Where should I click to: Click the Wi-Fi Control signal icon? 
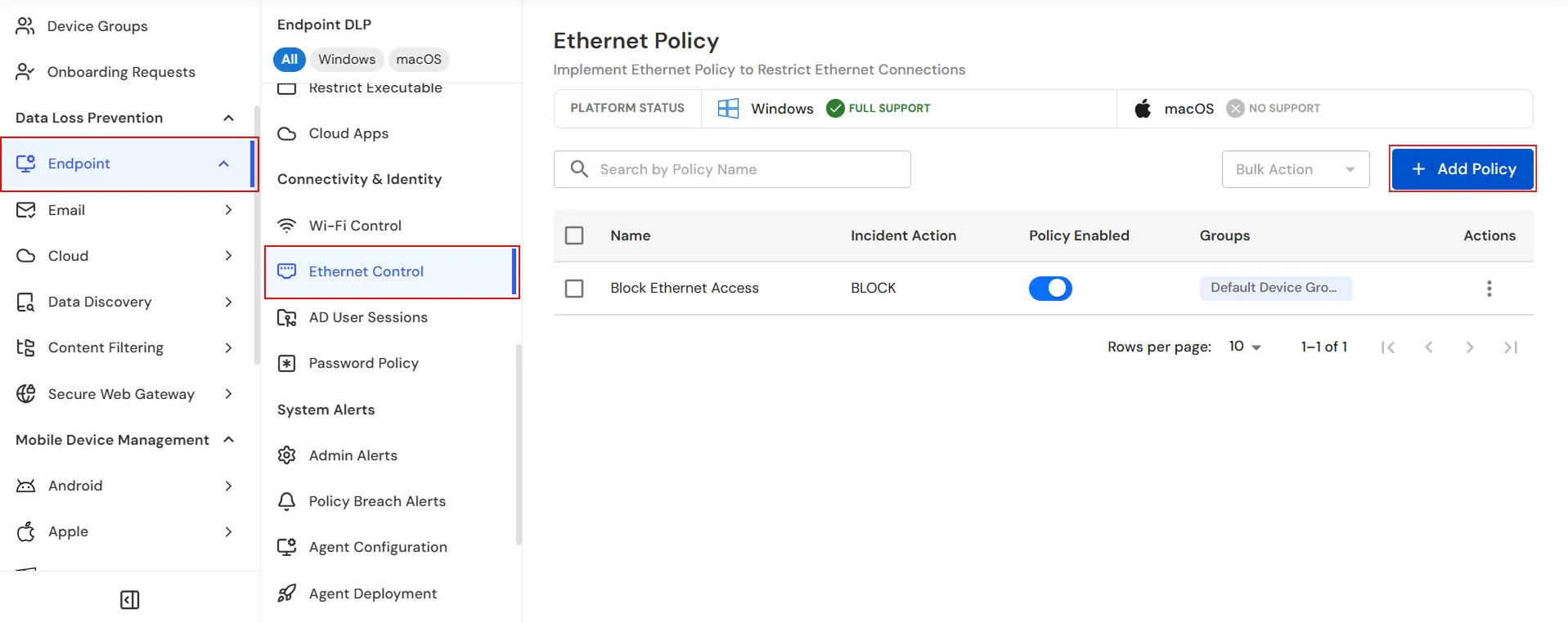pos(286,226)
